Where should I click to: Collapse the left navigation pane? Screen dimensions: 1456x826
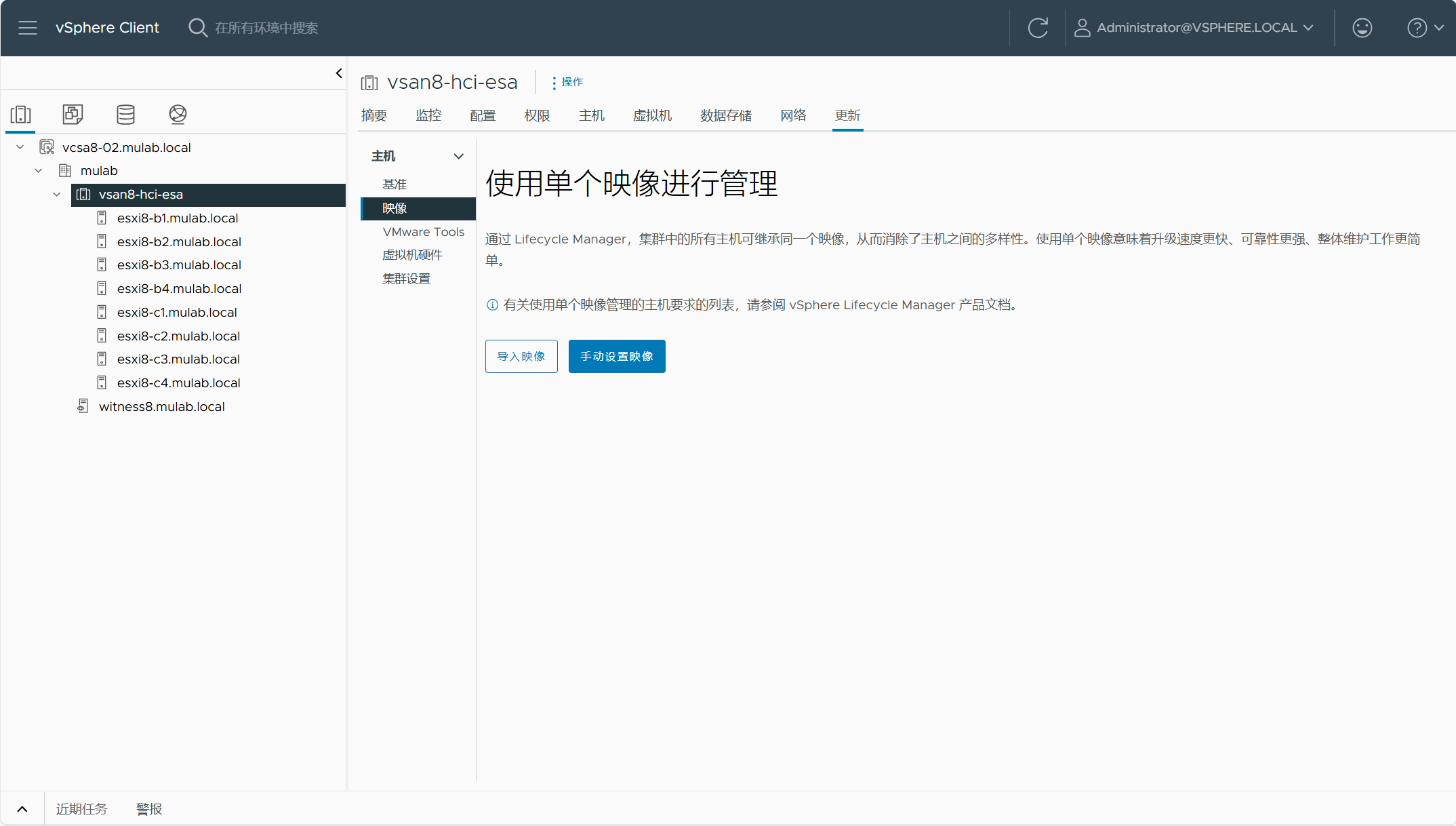point(338,73)
